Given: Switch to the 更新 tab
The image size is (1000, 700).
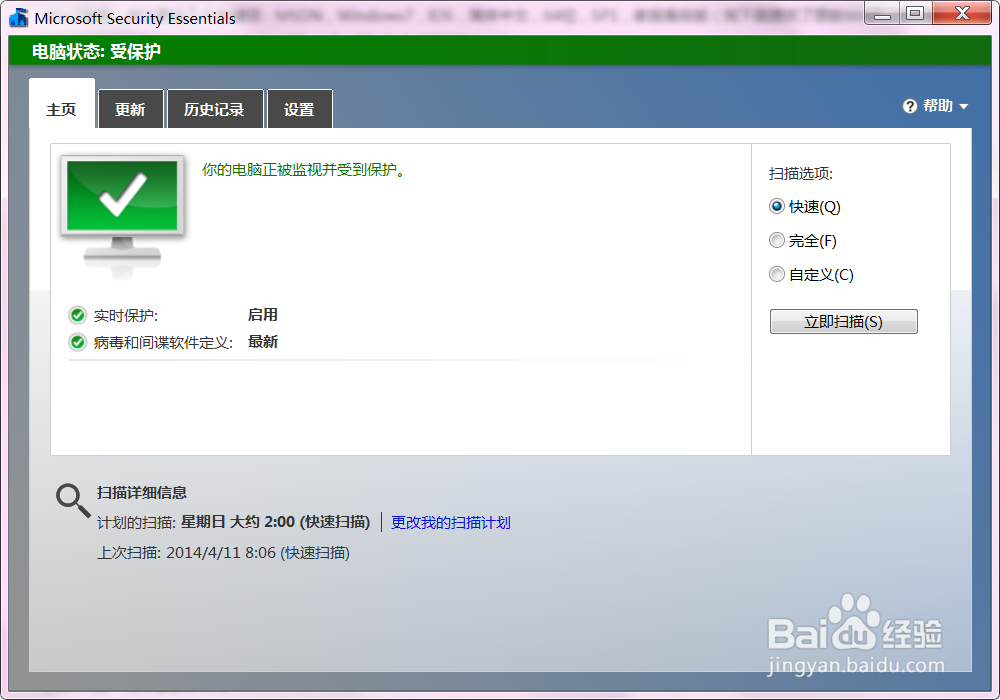Looking at the screenshot, I should [x=130, y=108].
